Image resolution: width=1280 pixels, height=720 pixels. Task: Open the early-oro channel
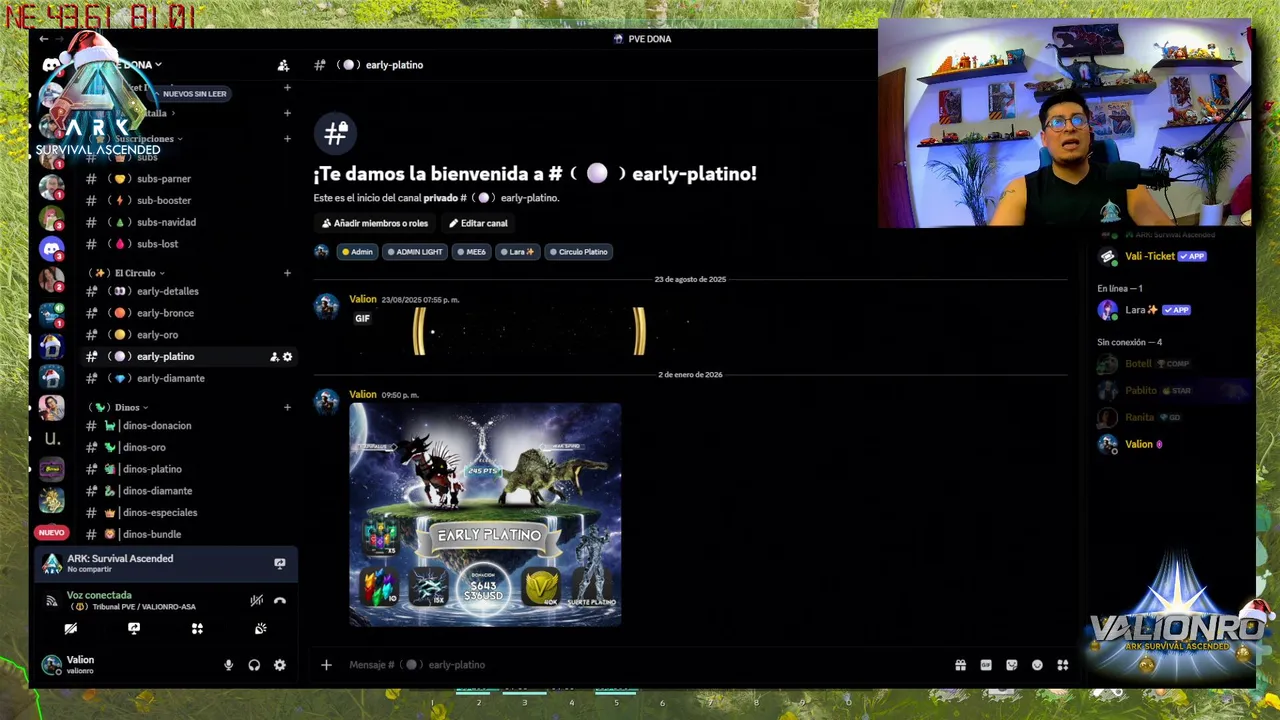[x=188, y=335]
